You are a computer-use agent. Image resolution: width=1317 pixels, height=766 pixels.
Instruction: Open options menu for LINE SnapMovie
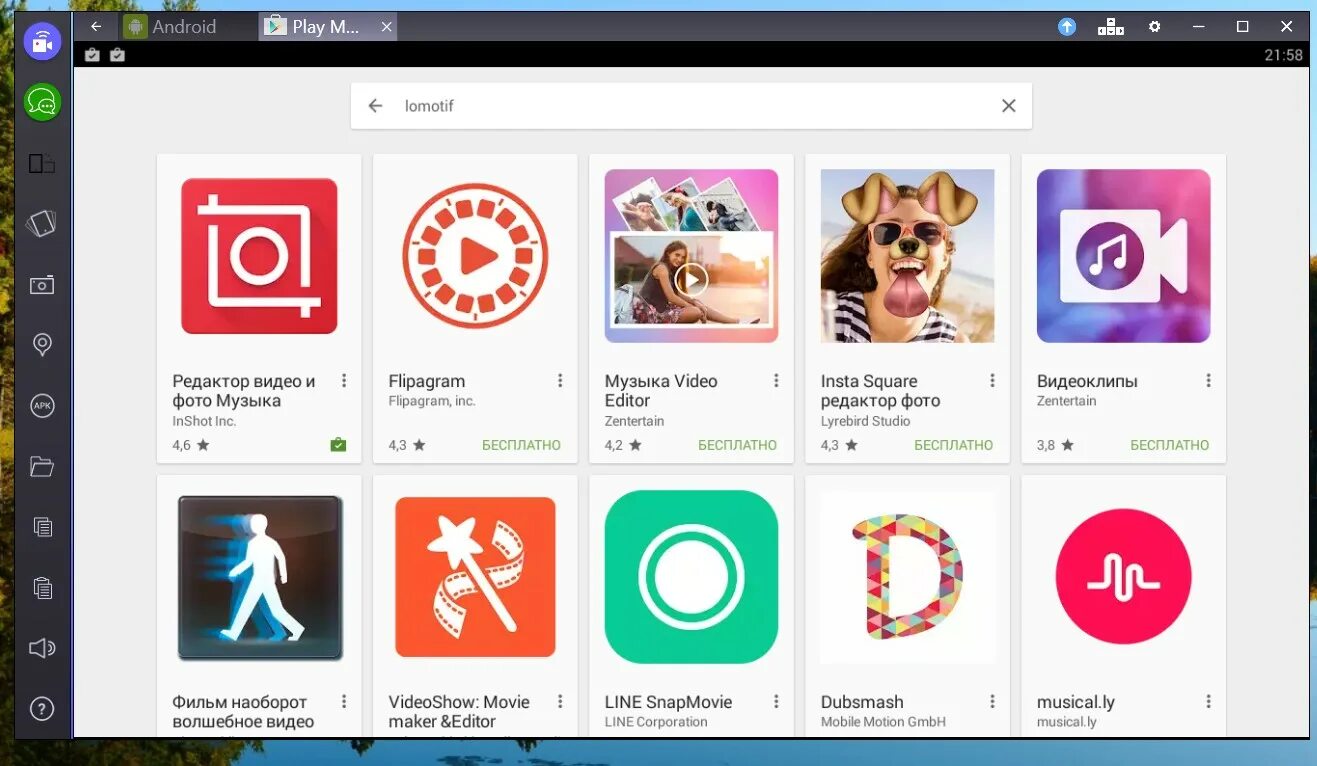[x=776, y=702]
